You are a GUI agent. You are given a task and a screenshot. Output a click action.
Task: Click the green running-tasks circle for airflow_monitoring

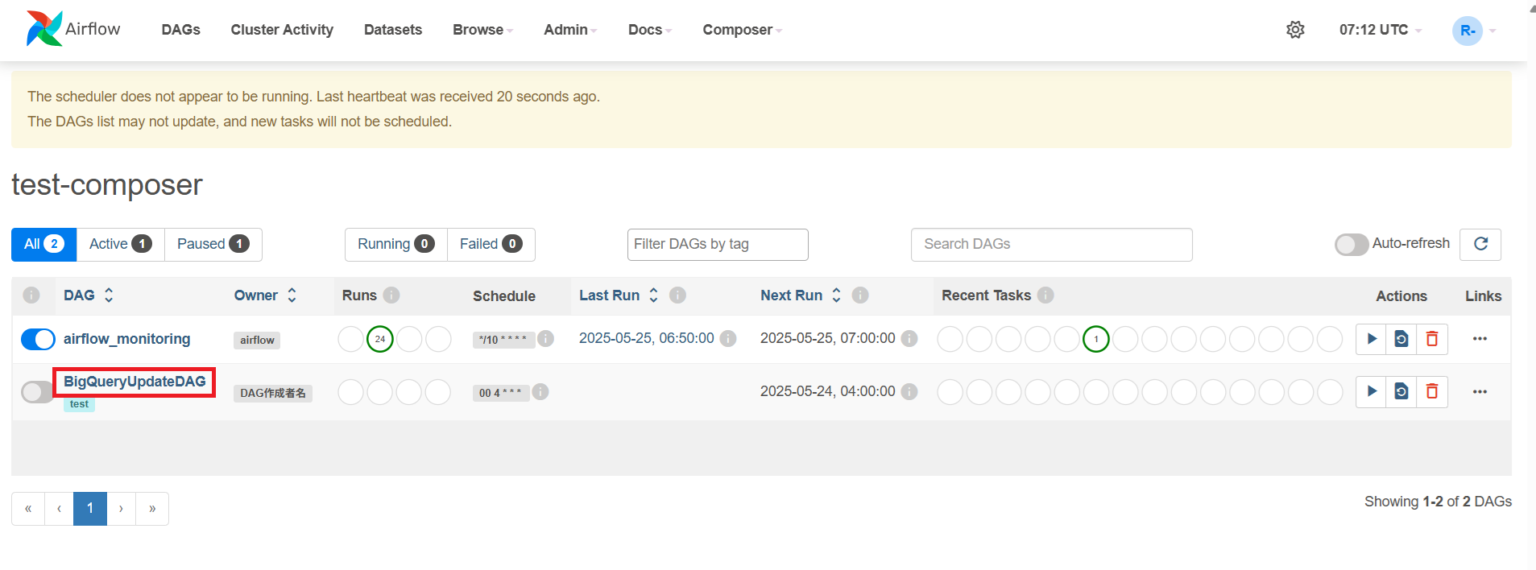pyautogui.click(x=1096, y=340)
